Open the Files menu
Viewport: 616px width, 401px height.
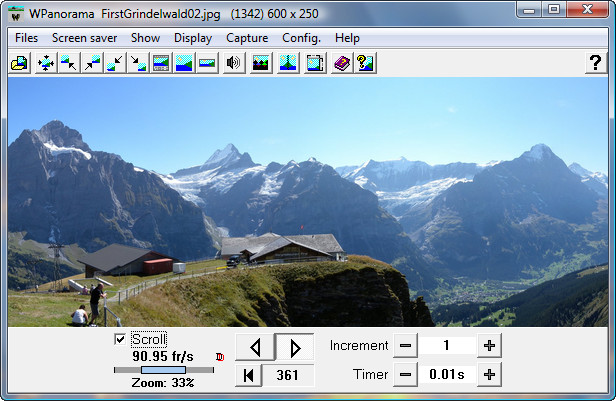(27, 38)
